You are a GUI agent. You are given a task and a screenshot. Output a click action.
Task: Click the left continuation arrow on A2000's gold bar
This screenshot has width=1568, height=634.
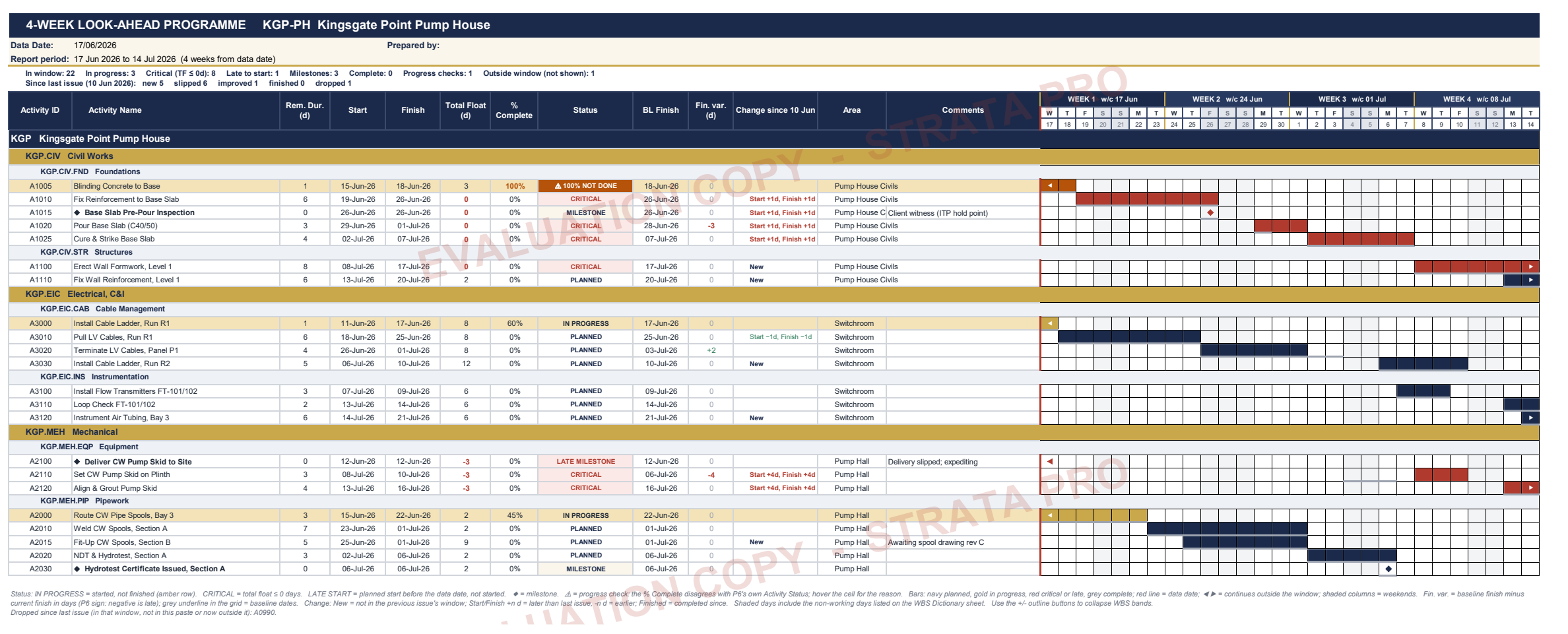point(1049,515)
